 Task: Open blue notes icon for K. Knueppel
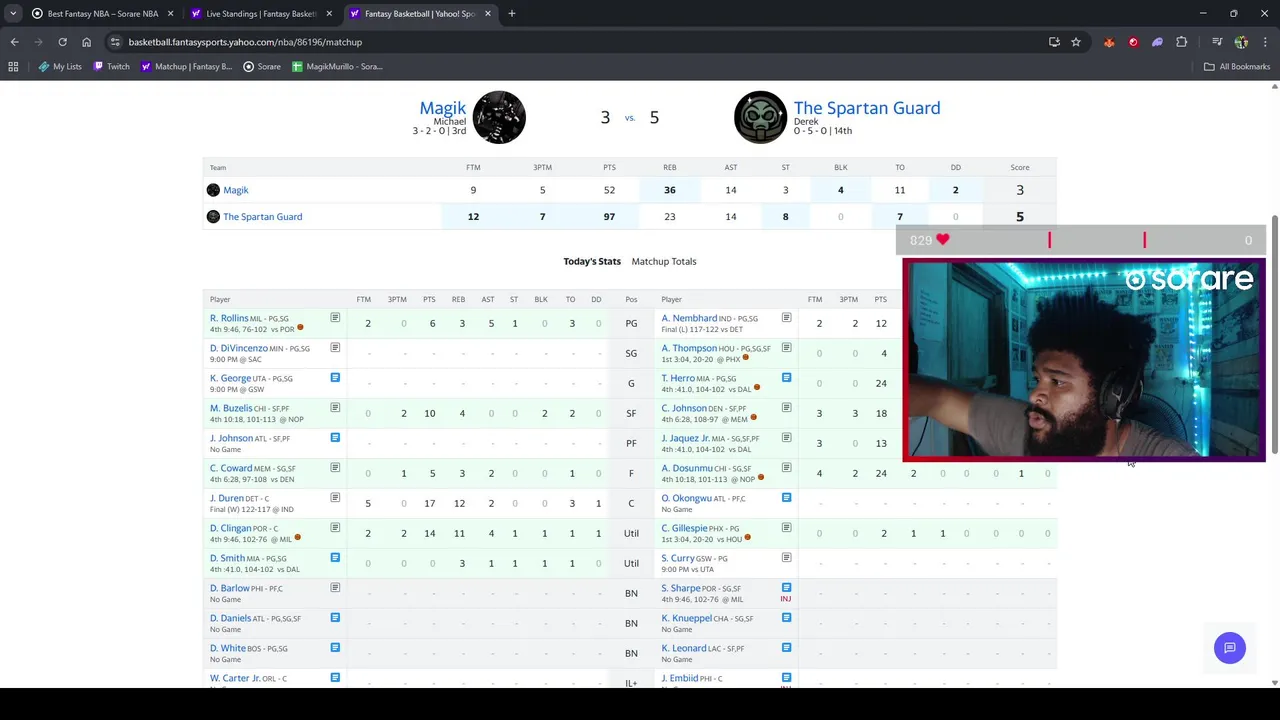click(x=786, y=618)
